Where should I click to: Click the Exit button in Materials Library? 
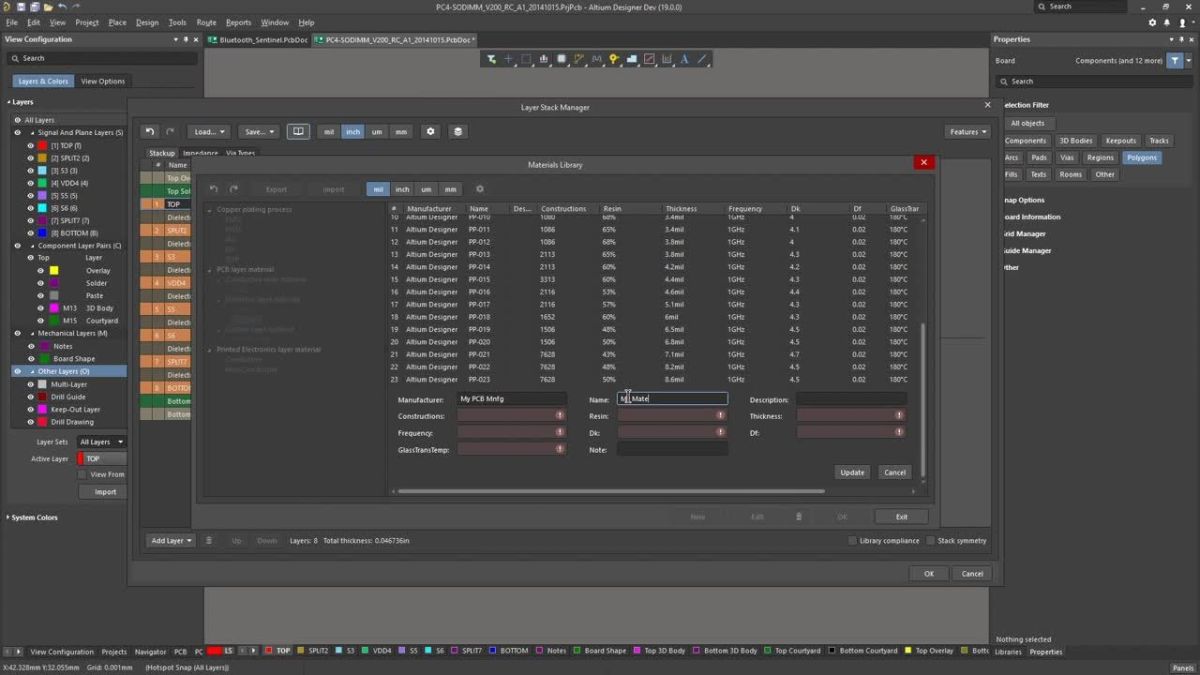[x=900, y=516]
